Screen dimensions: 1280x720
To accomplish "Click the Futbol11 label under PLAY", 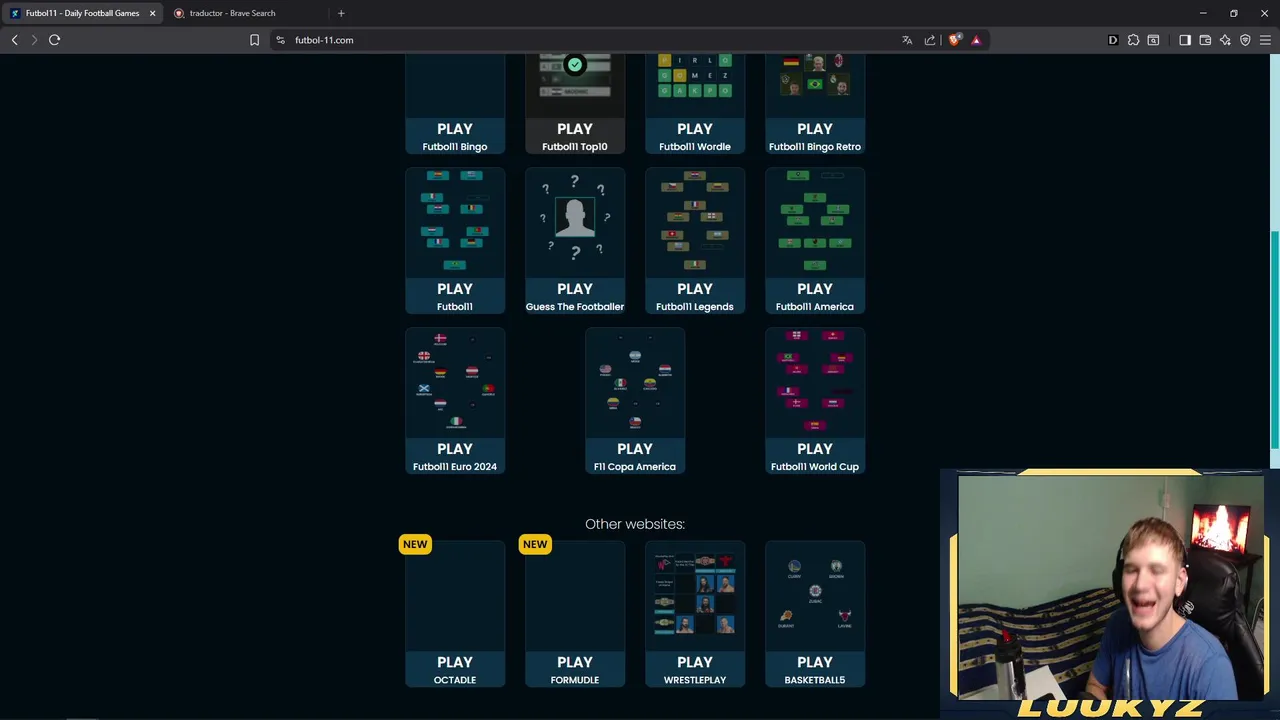I will point(455,307).
